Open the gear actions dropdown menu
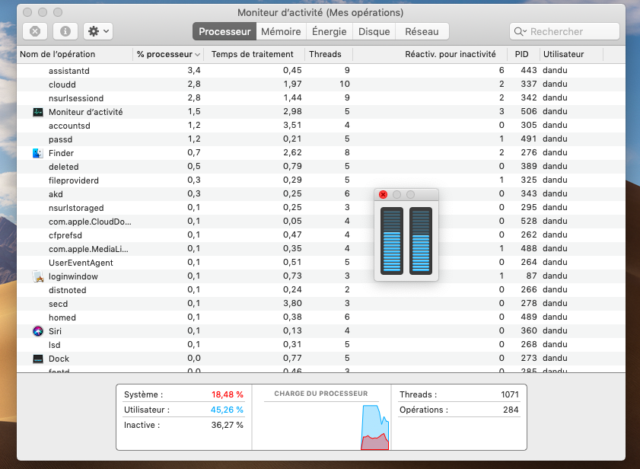This screenshot has height=469, width=640. click(98, 31)
